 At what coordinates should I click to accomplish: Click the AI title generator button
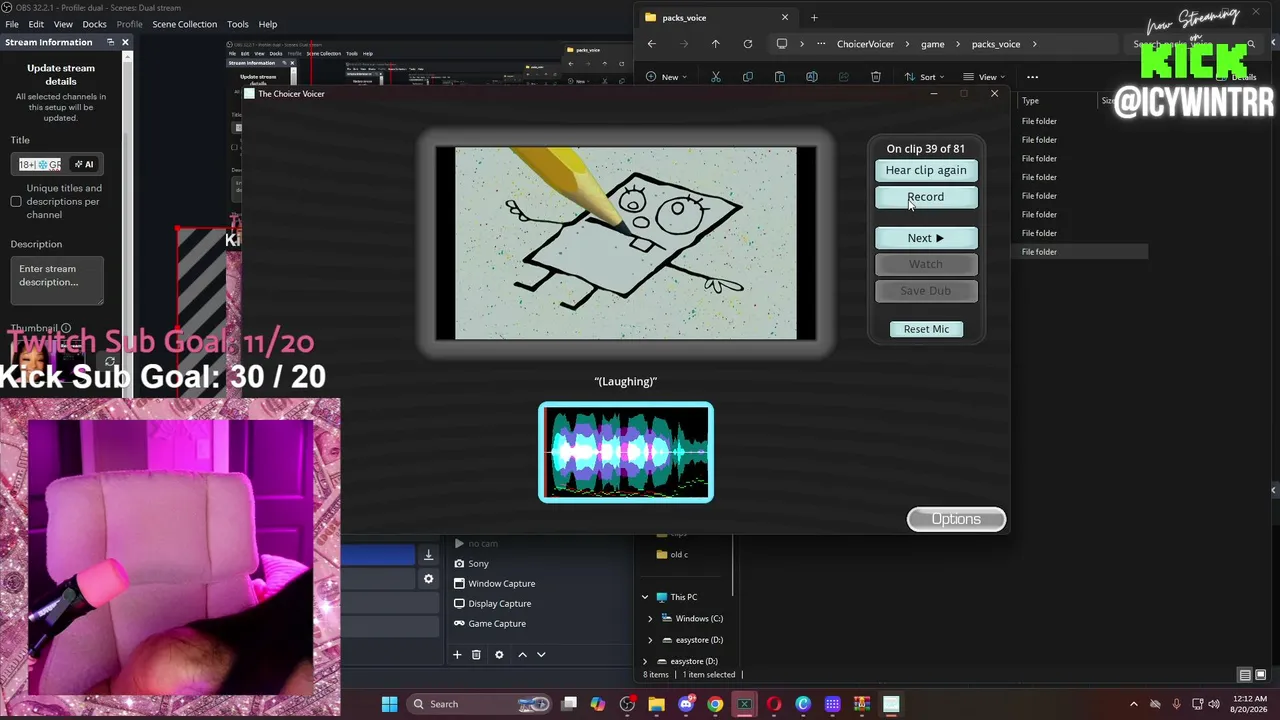[x=84, y=164]
